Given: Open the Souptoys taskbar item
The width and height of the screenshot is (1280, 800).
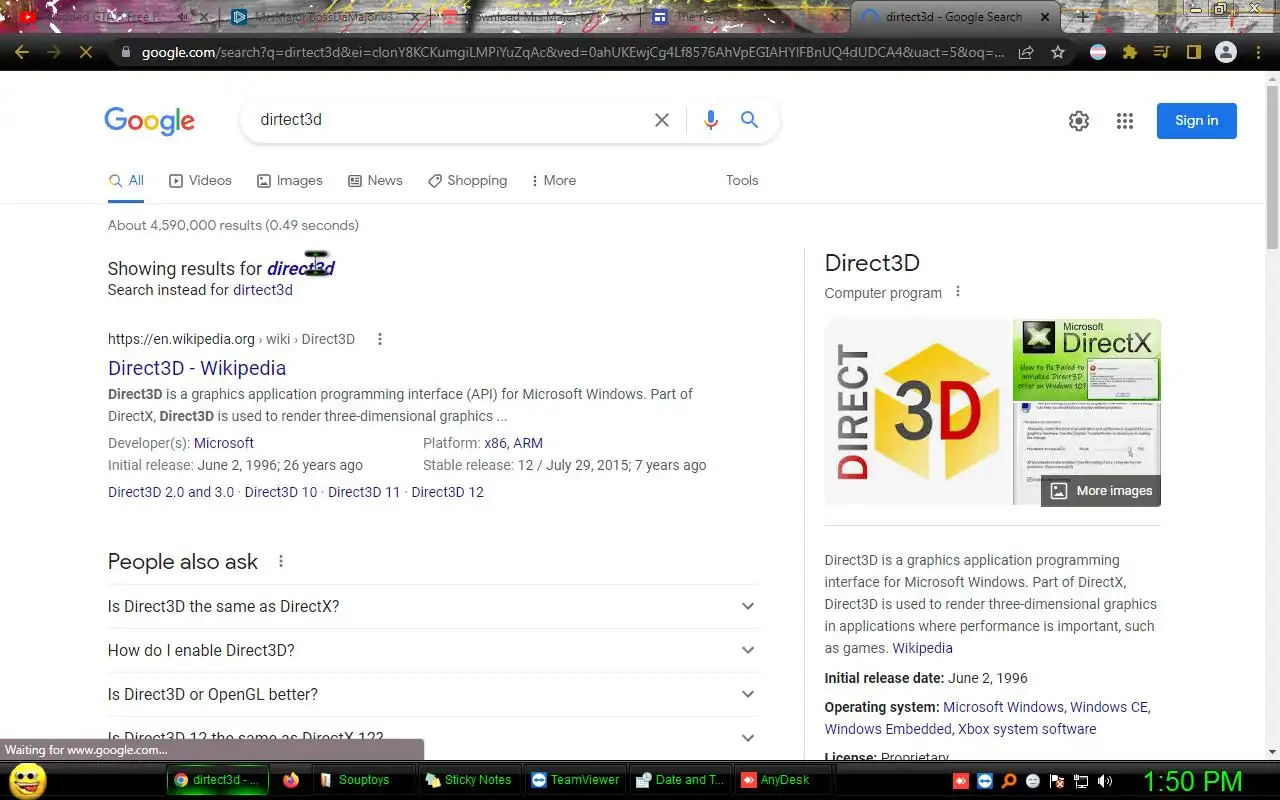Looking at the screenshot, I should 362,780.
